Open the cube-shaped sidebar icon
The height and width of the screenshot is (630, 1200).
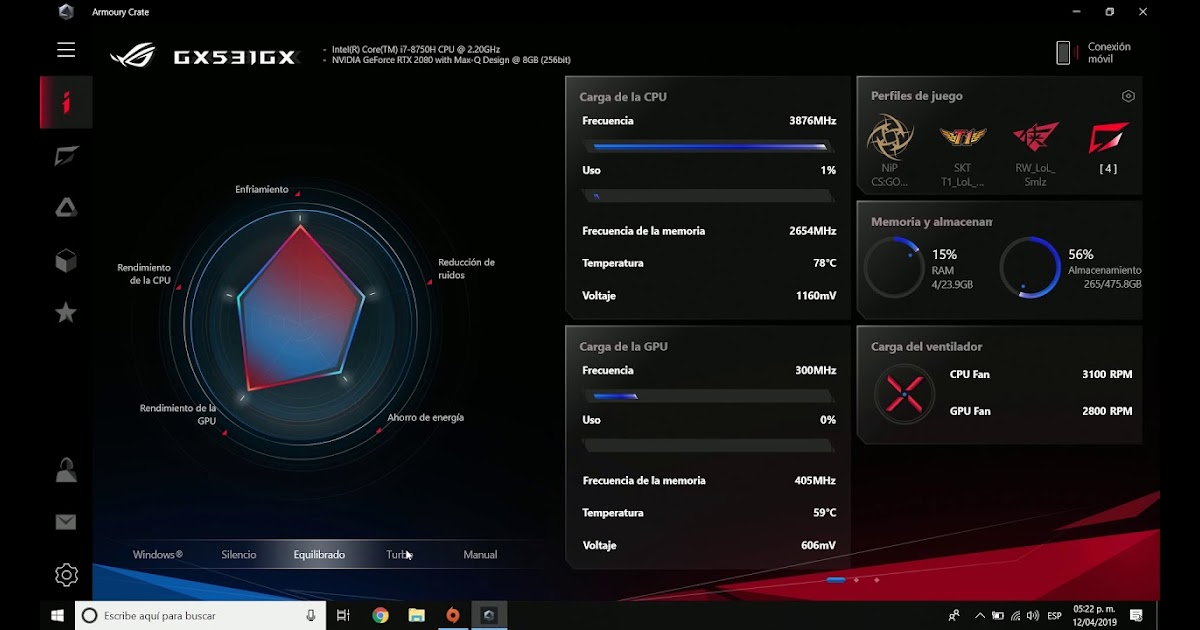[66, 261]
